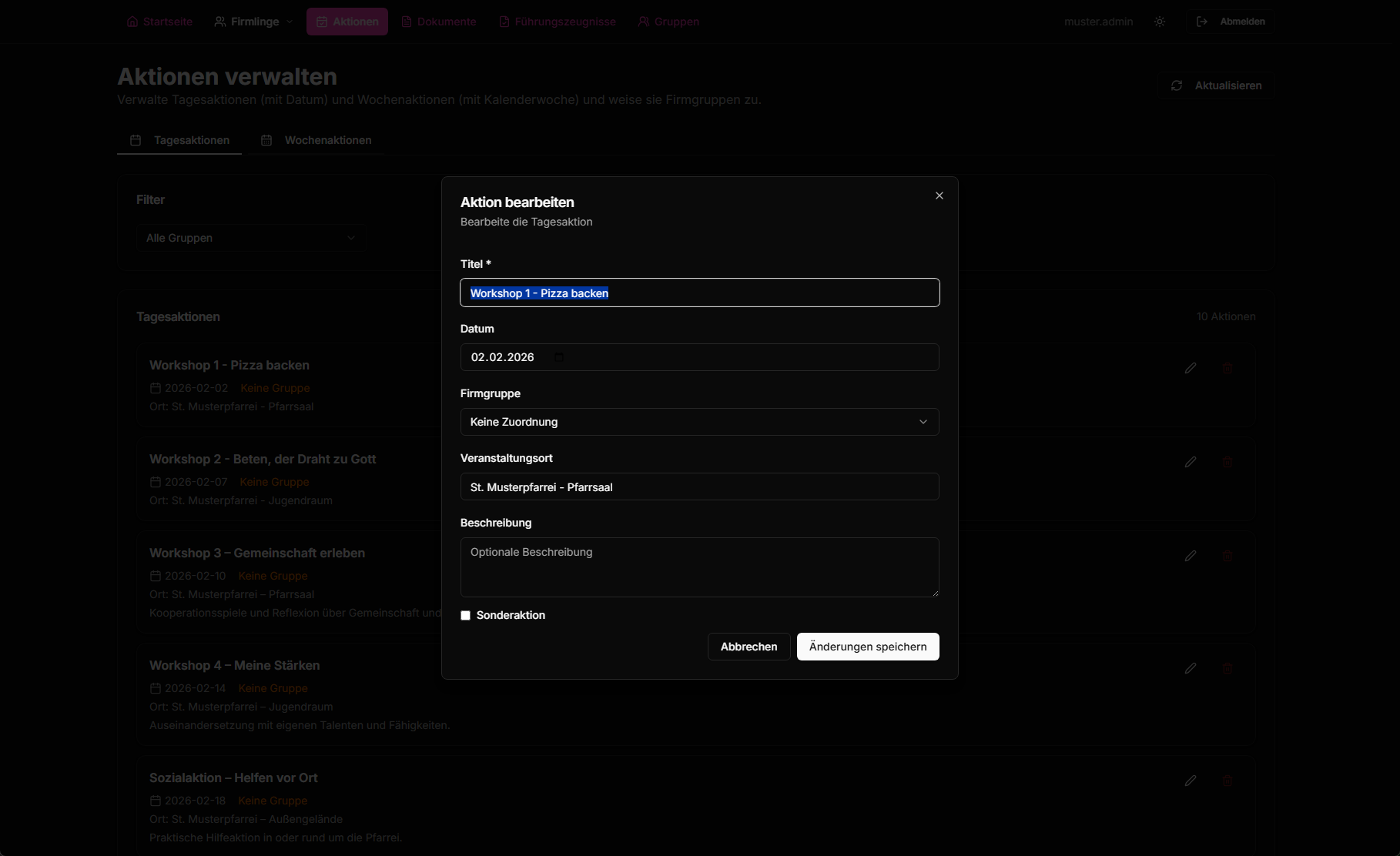Open the Firmgruppe dropdown
The height and width of the screenshot is (856, 1400).
tap(699, 422)
